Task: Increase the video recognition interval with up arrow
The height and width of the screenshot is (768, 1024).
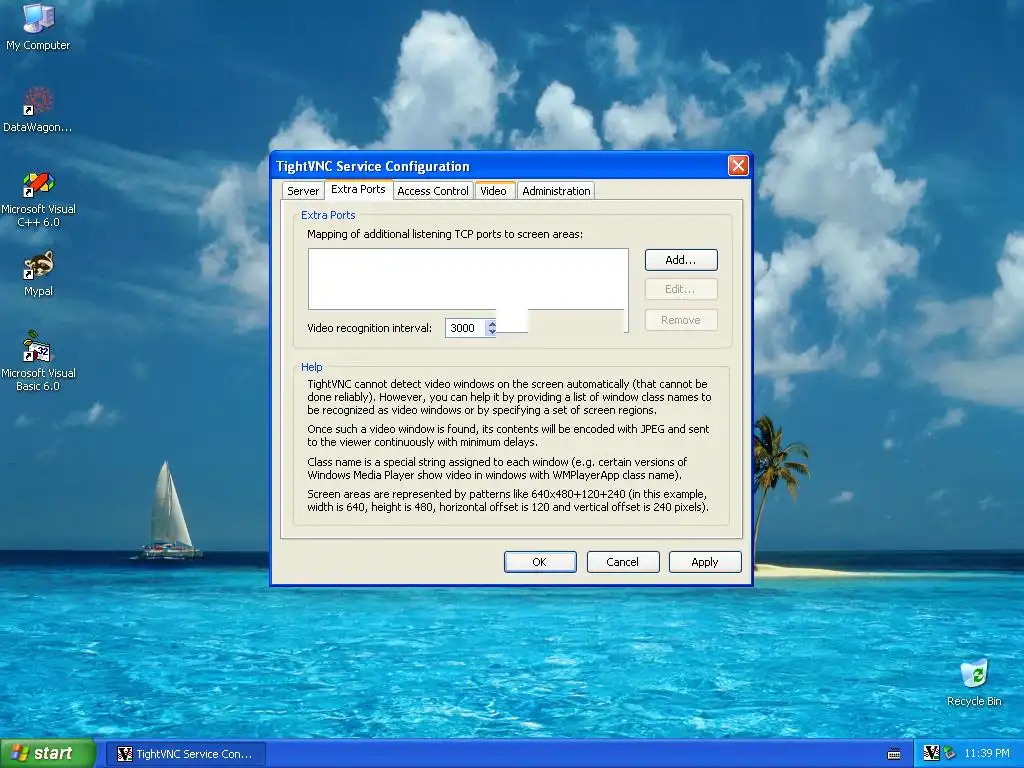Action: point(492,323)
